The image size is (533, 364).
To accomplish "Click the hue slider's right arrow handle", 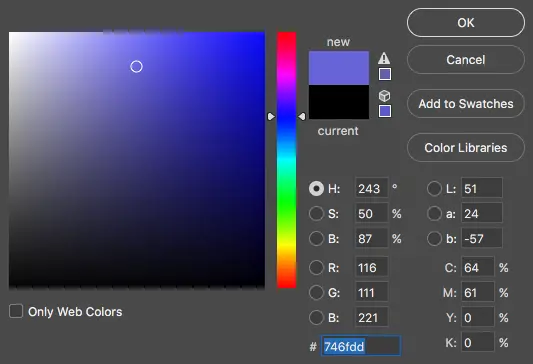I will [x=302, y=117].
